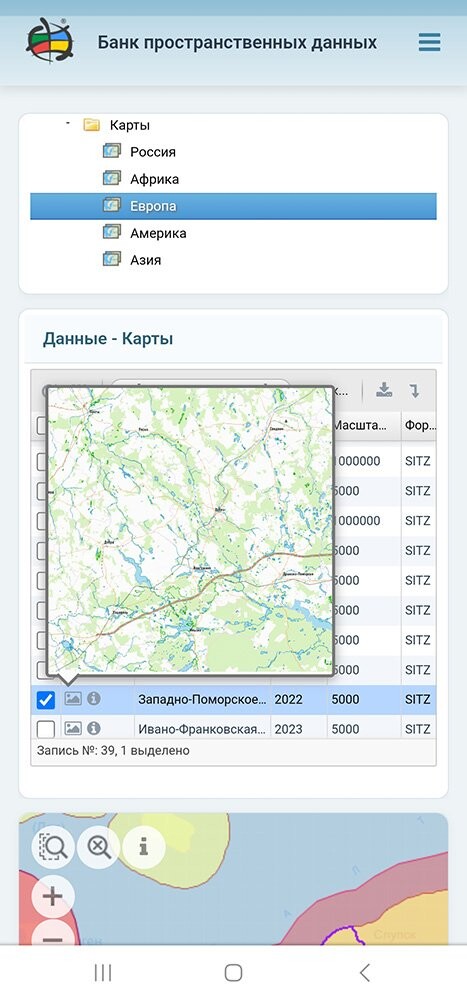Tap the Android back navigation button
This screenshot has width=467, height=1000.
point(364,973)
